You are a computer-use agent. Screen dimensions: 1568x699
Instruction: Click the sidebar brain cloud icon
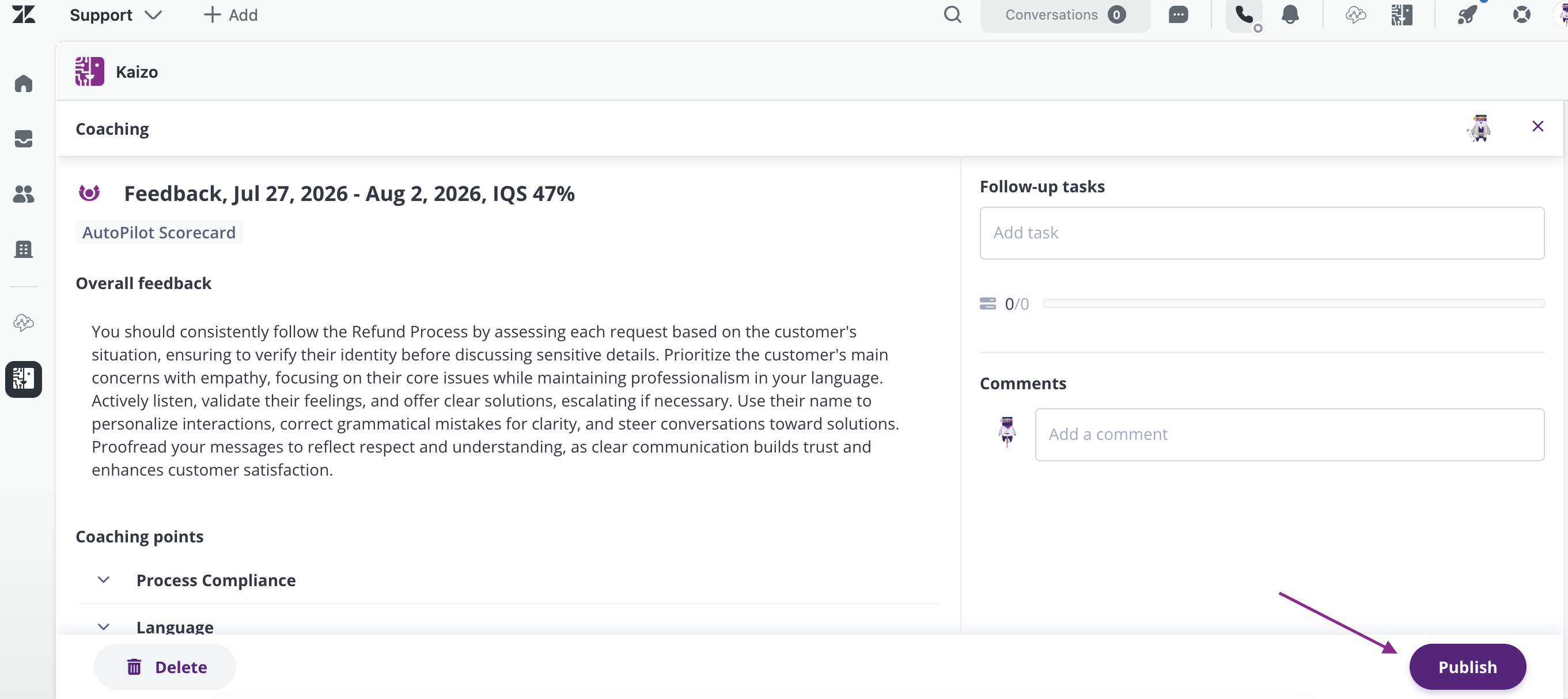(24, 322)
